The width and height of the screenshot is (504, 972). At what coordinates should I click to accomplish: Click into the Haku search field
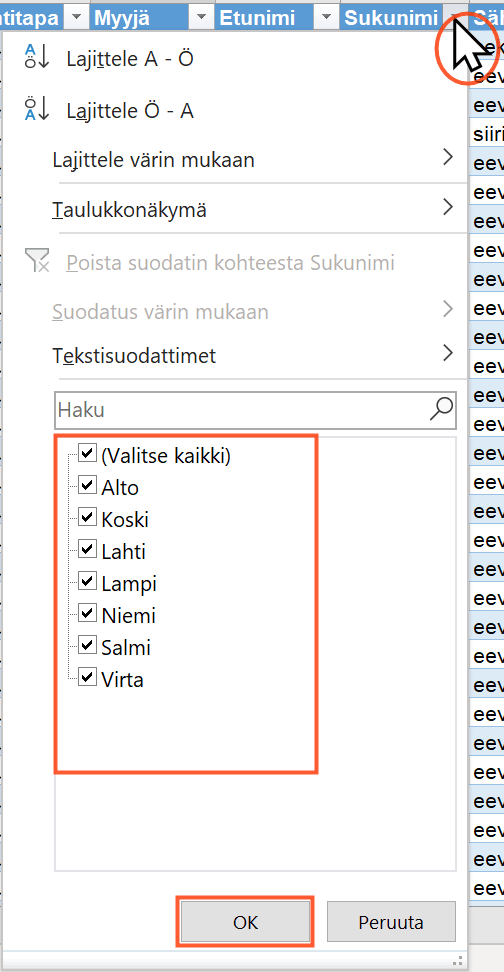[x=242, y=410]
